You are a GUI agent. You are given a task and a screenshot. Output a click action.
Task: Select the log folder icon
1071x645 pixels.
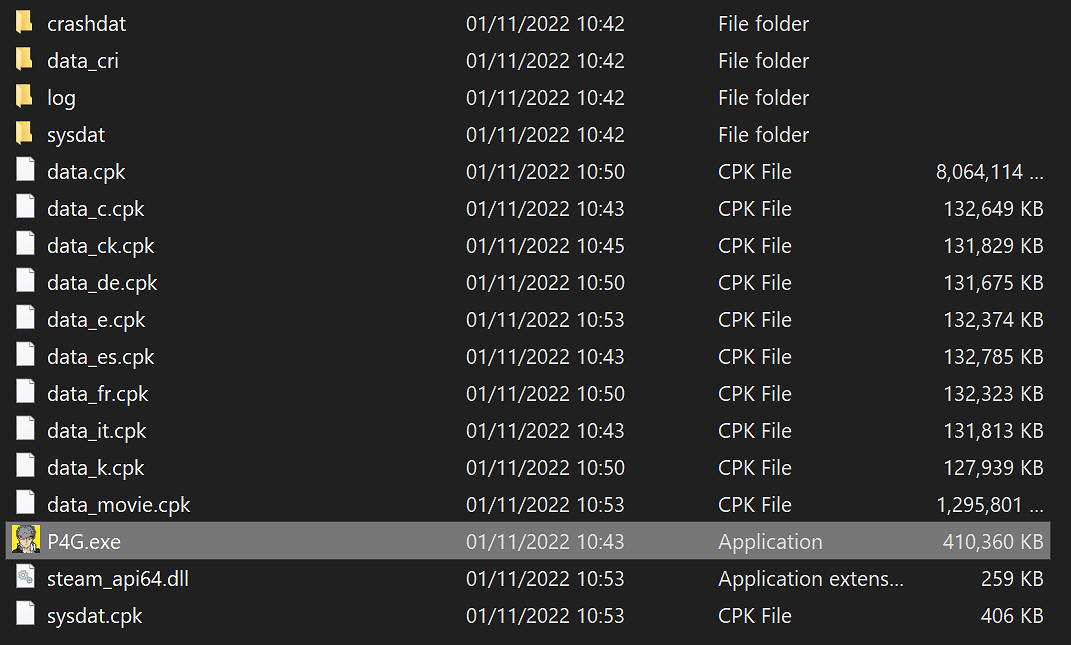(x=25, y=97)
